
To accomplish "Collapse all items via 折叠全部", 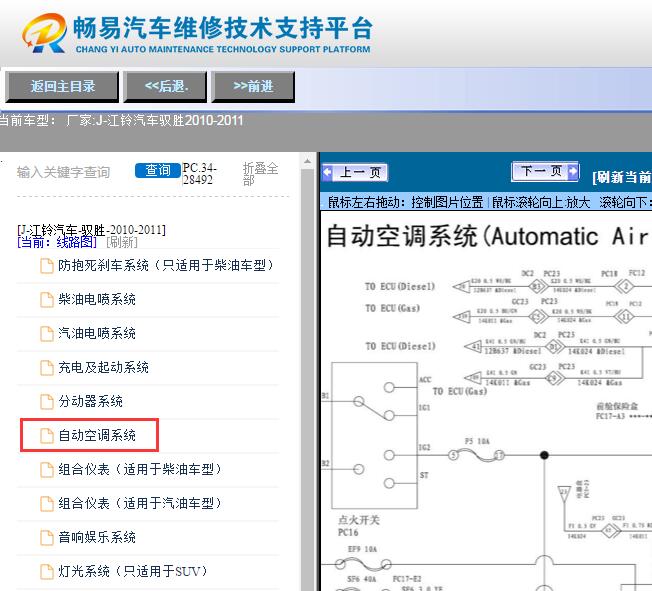I will click(261, 173).
